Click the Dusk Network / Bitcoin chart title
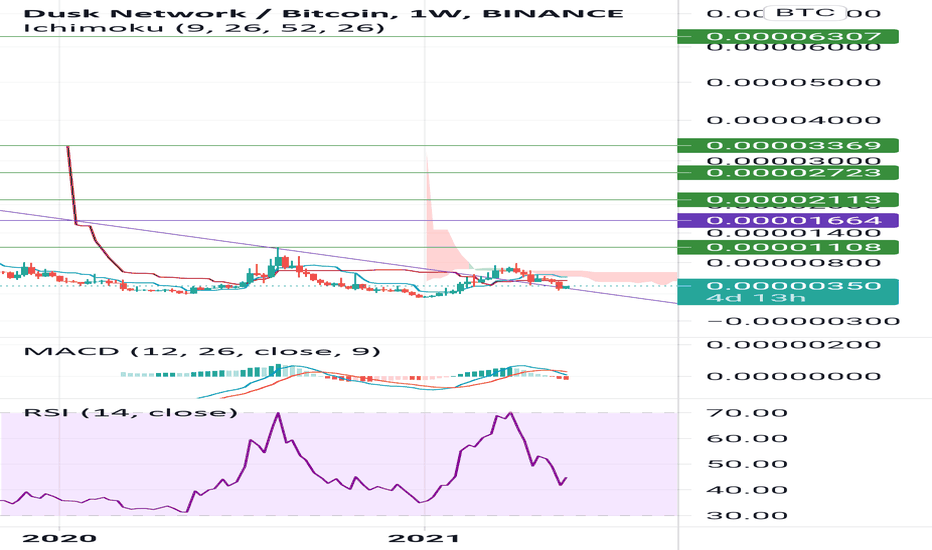 pos(324,13)
